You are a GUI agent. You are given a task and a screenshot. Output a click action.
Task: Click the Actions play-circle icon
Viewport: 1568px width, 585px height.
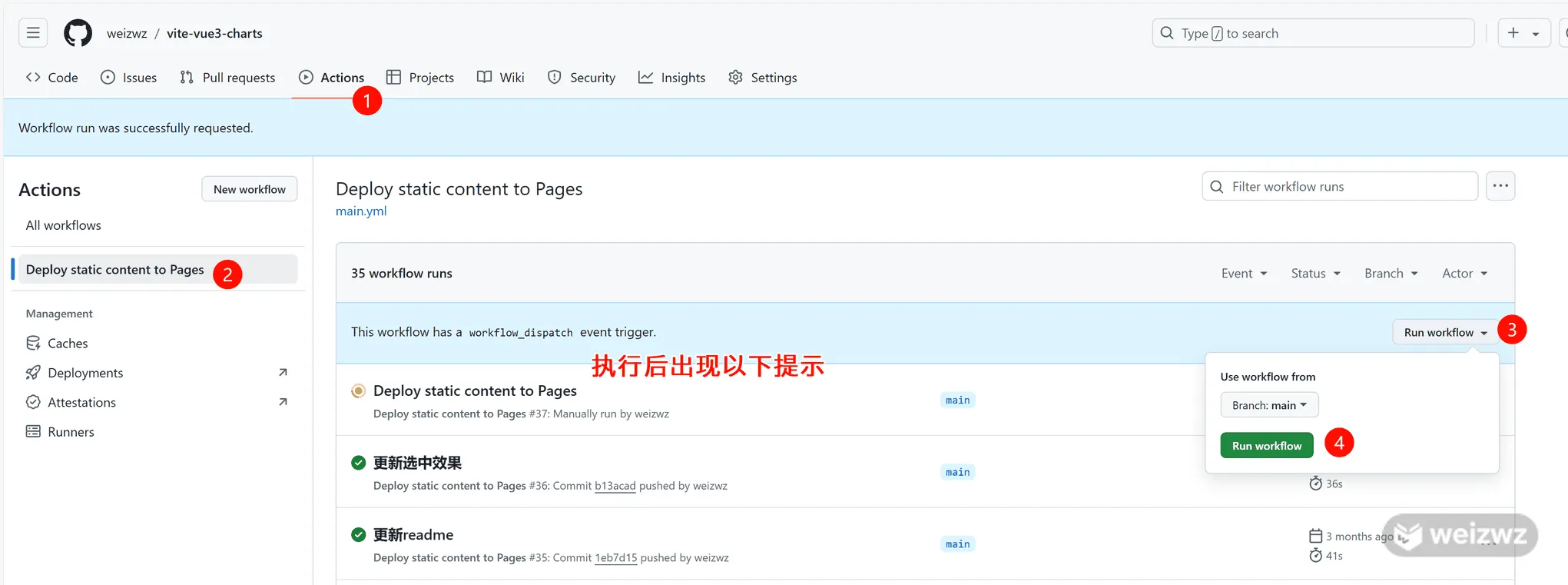(306, 78)
